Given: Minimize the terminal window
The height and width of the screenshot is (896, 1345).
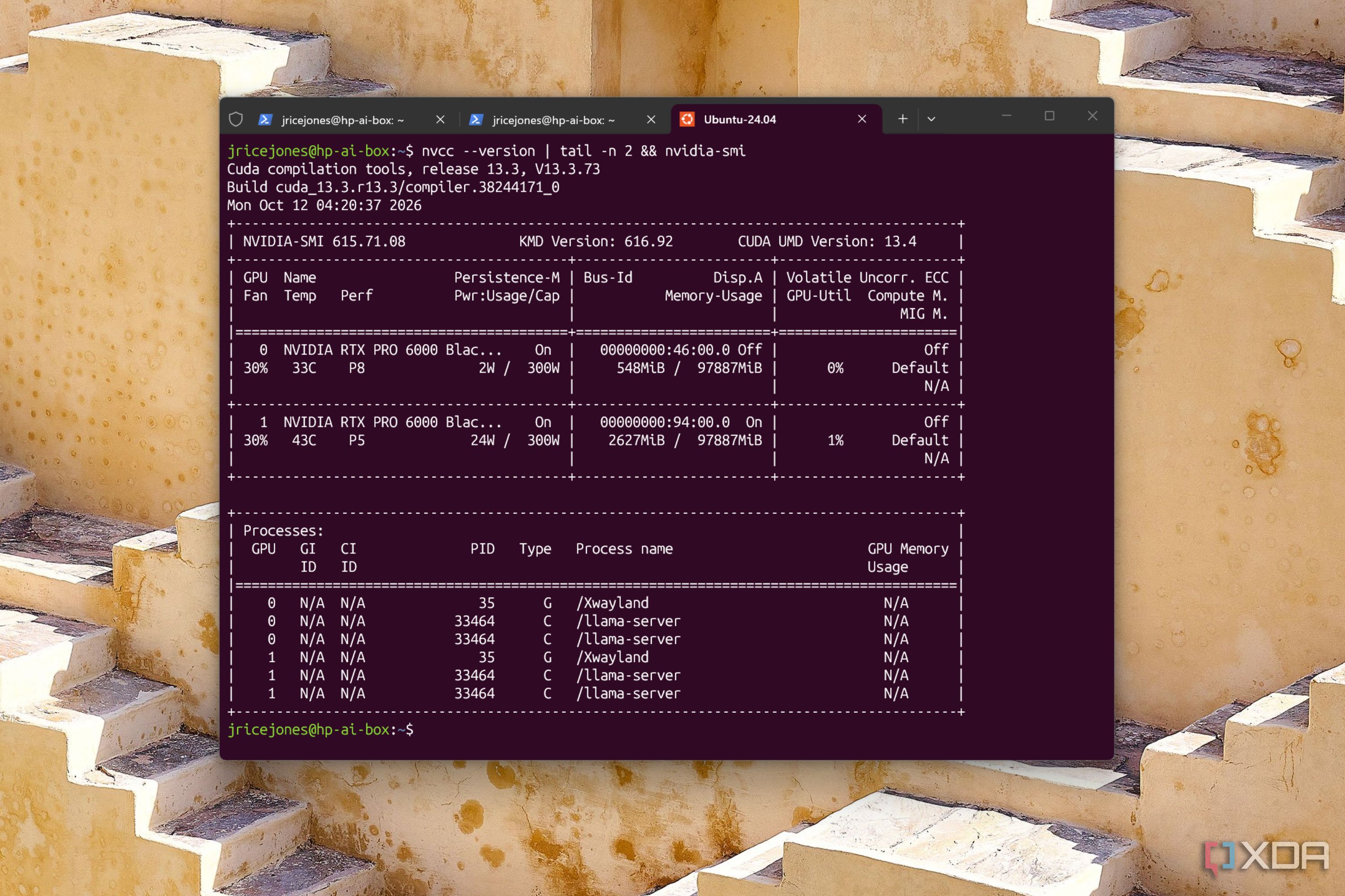Looking at the screenshot, I should pos(1007,116).
